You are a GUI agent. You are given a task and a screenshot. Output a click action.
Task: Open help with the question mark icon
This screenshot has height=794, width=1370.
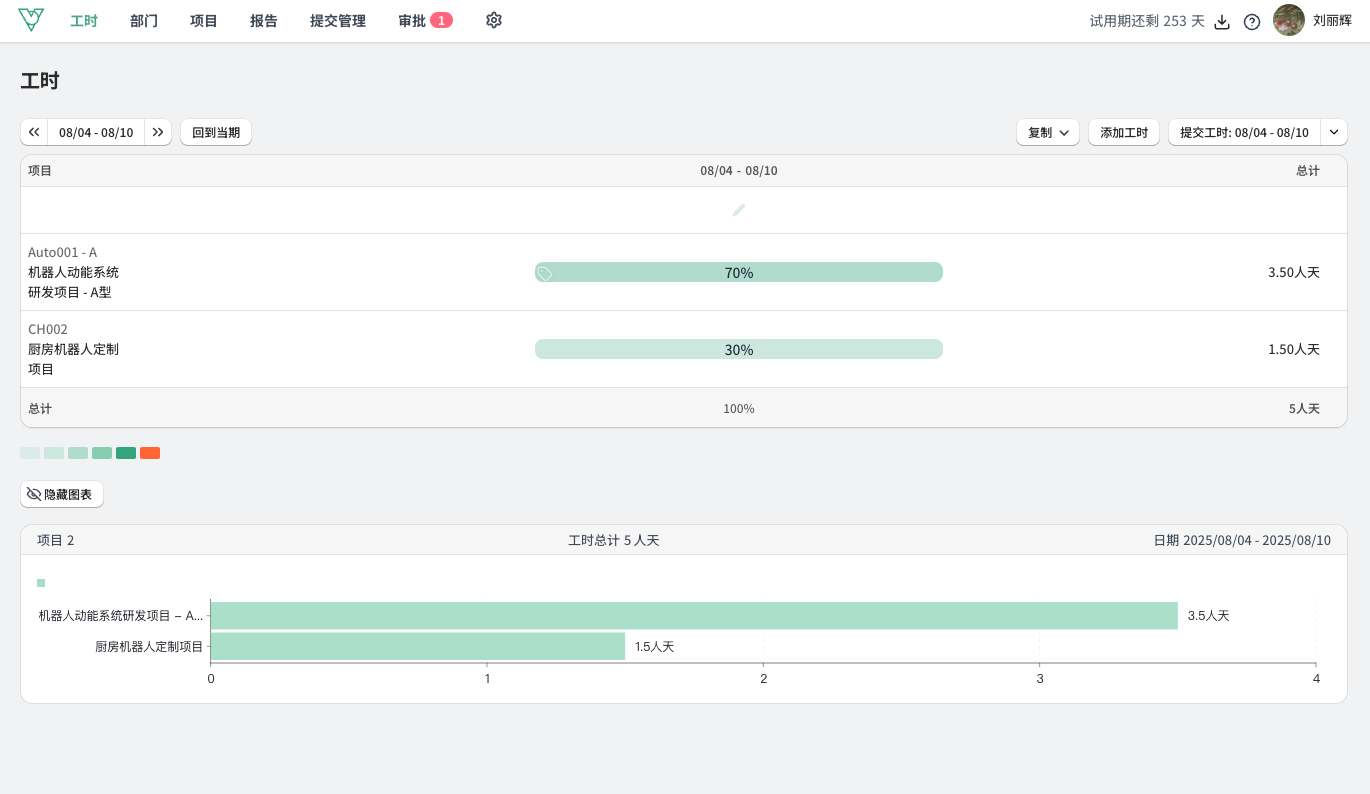(x=1251, y=22)
